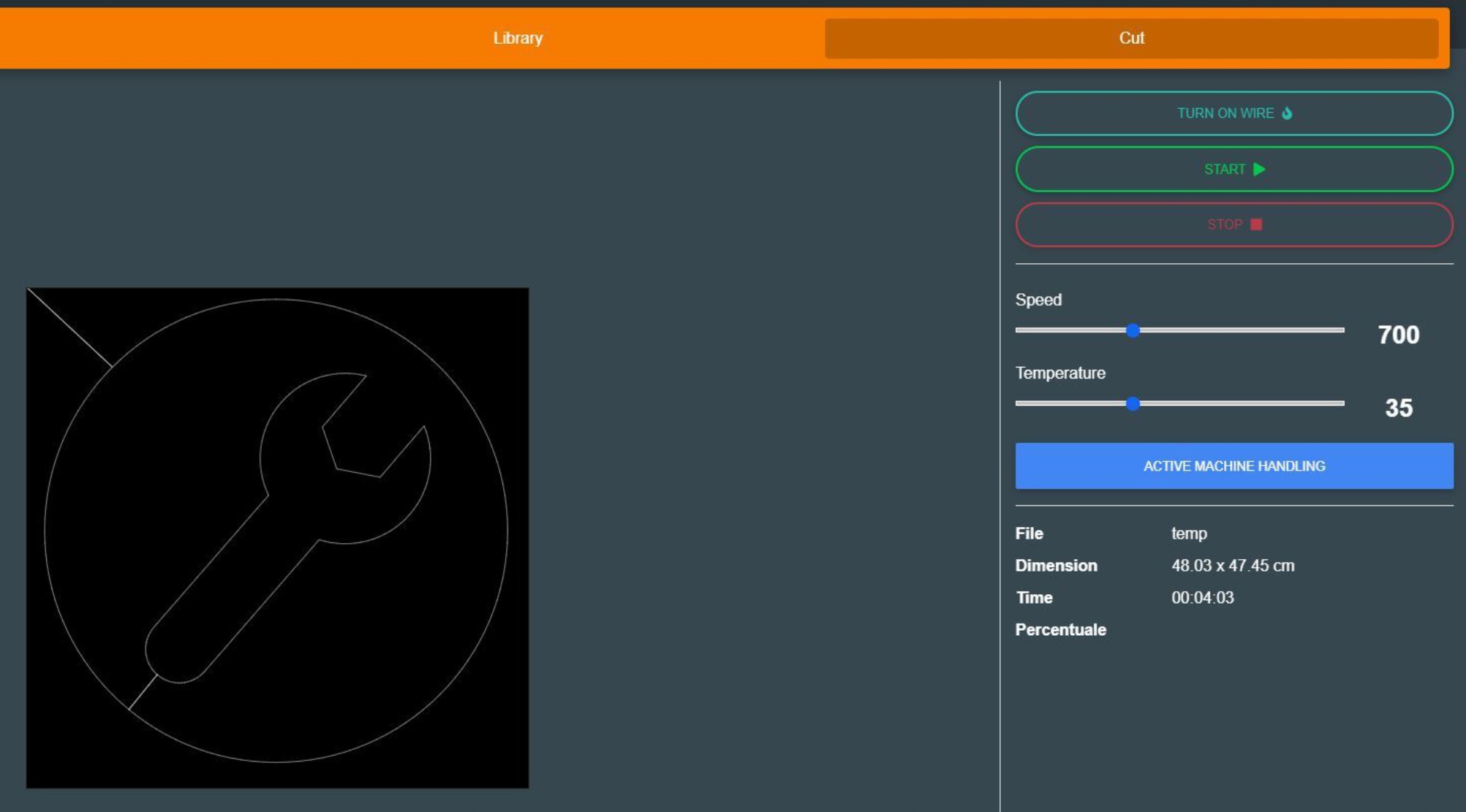
Task: Click ACTIVE MACHINE HANDLING button
Action: point(1233,466)
